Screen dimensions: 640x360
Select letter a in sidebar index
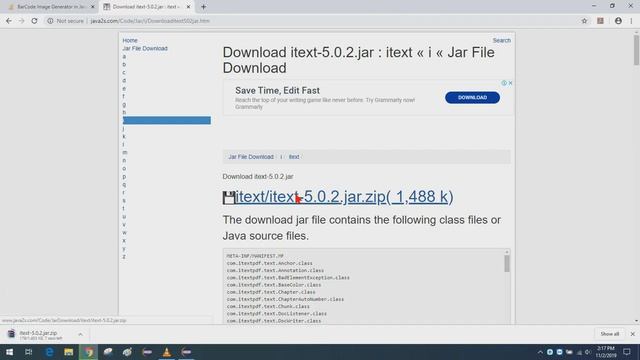pos(124,56)
